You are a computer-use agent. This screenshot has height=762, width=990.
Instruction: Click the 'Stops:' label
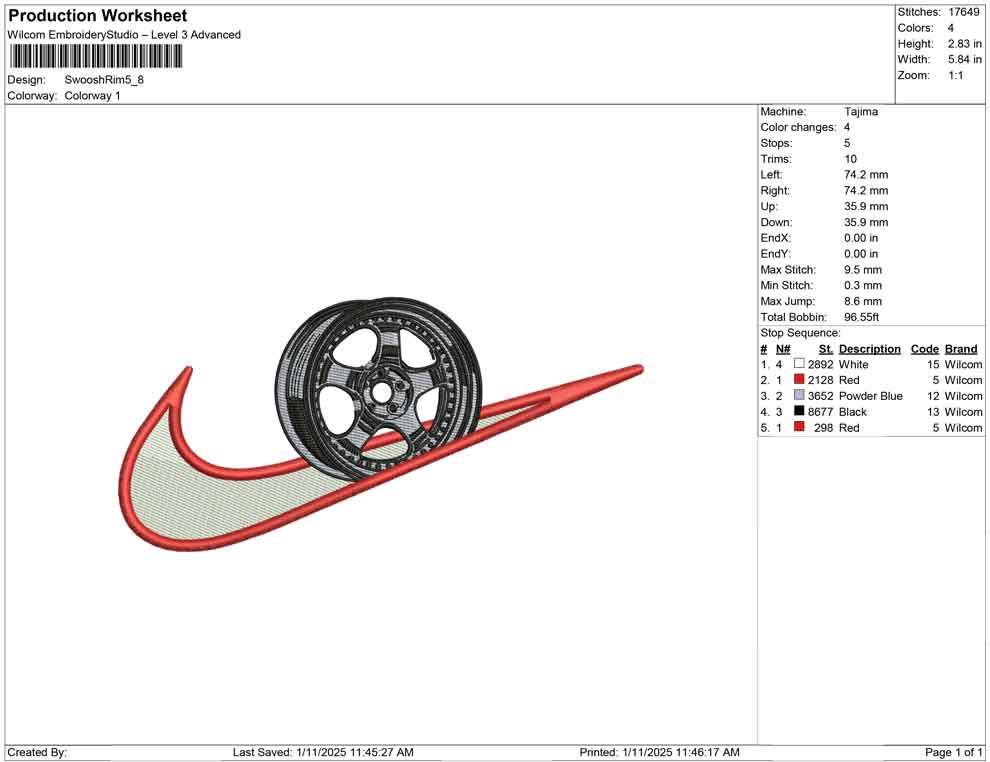pyautogui.click(x=776, y=143)
